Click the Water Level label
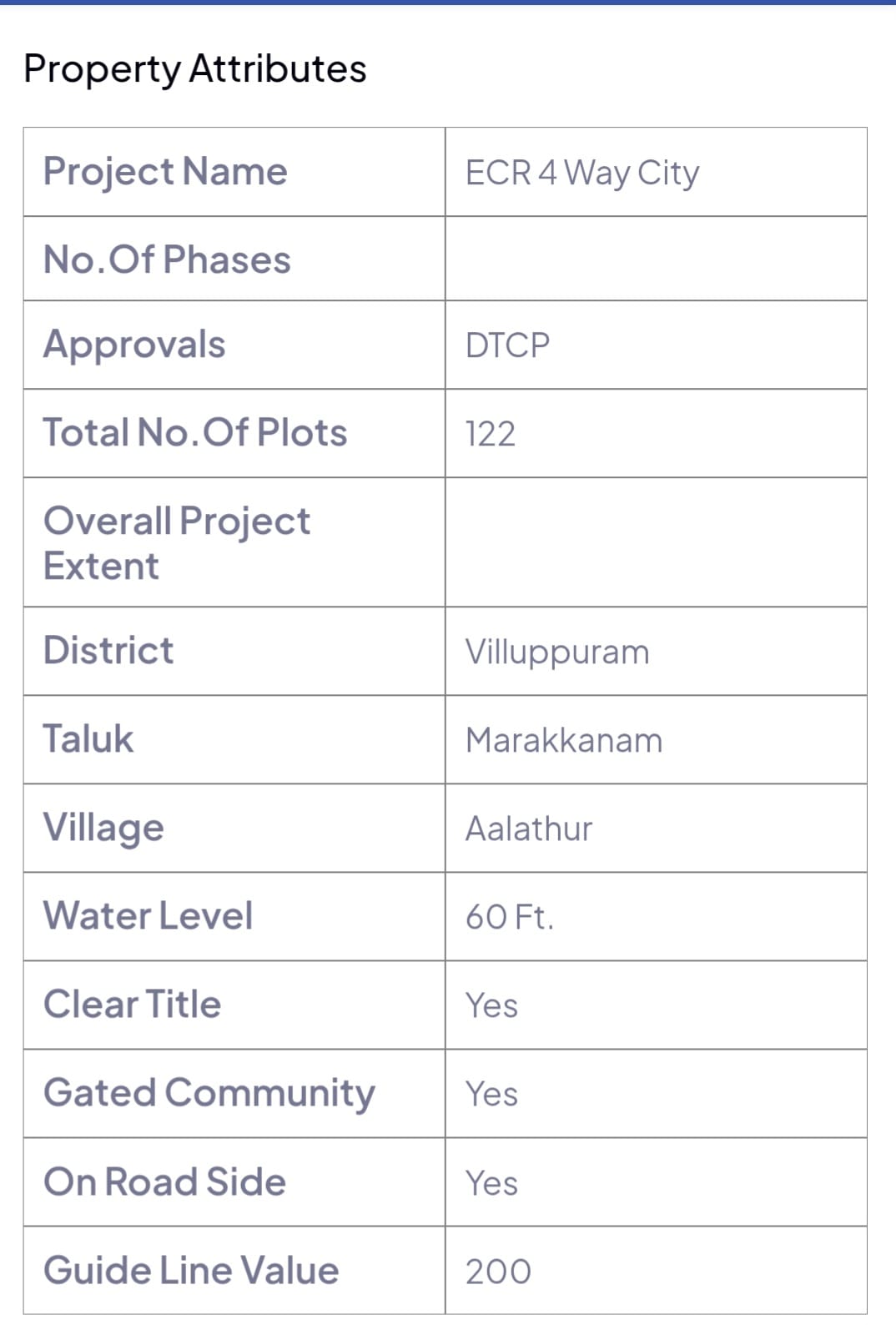This screenshot has height=1325, width=896. [x=148, y=916]
